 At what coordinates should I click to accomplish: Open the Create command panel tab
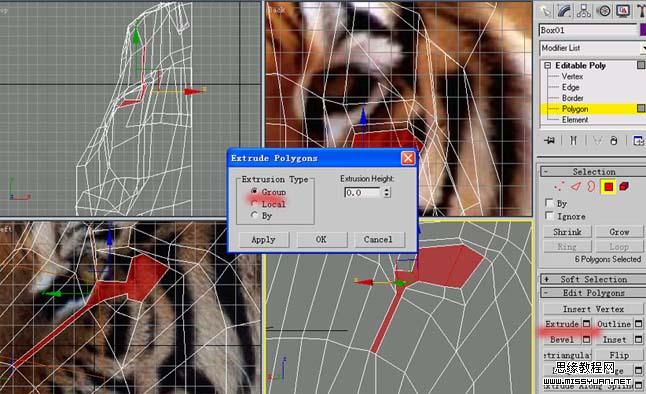545,11
